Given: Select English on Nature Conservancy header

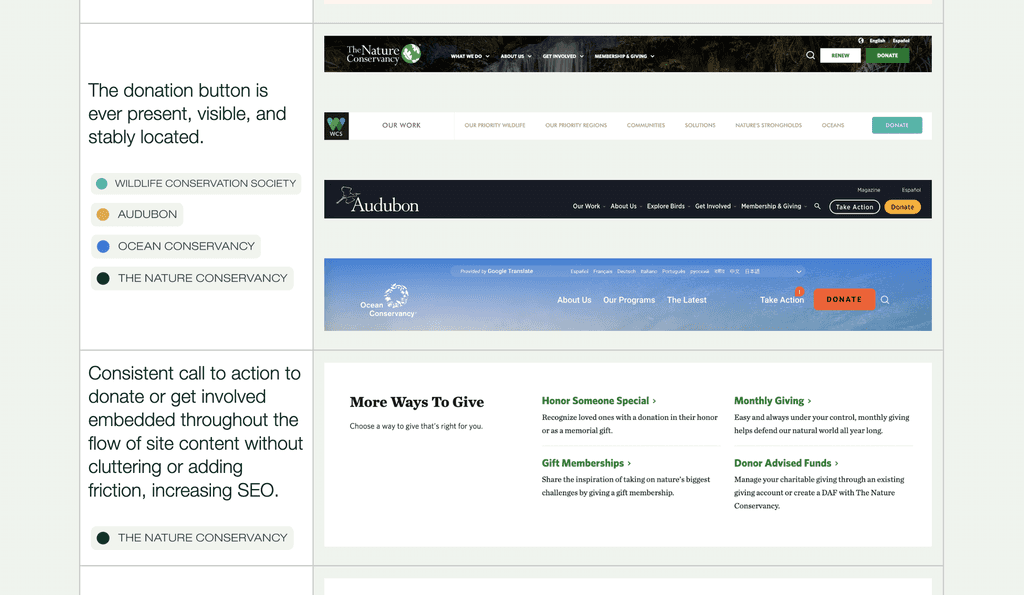Looking at the screenshot, I should (x=877, y=40).
